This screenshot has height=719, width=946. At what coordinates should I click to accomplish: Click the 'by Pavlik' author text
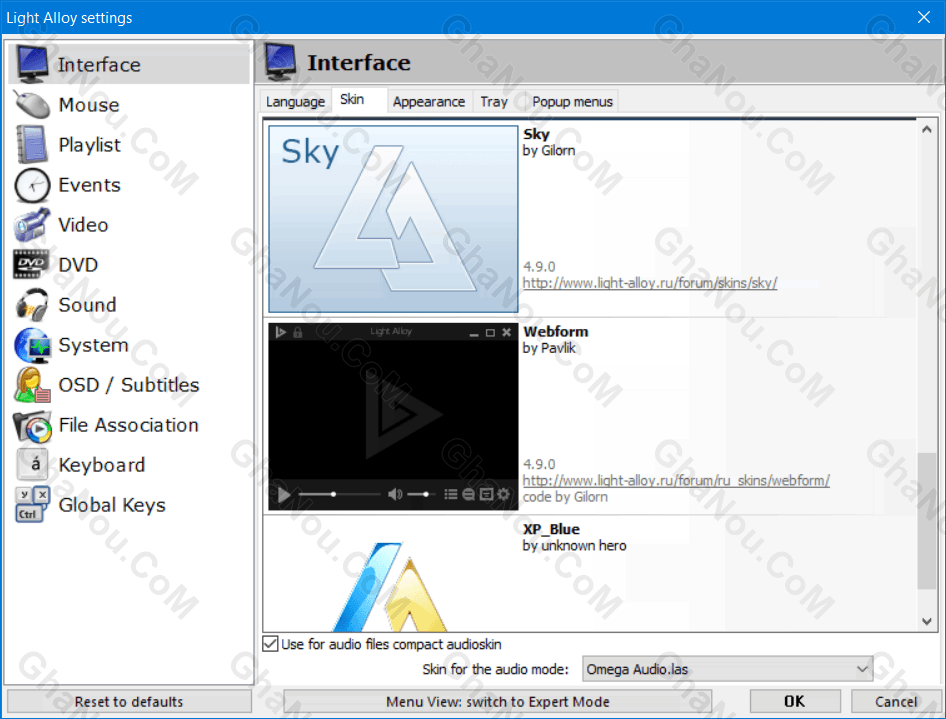click(549, 348)
